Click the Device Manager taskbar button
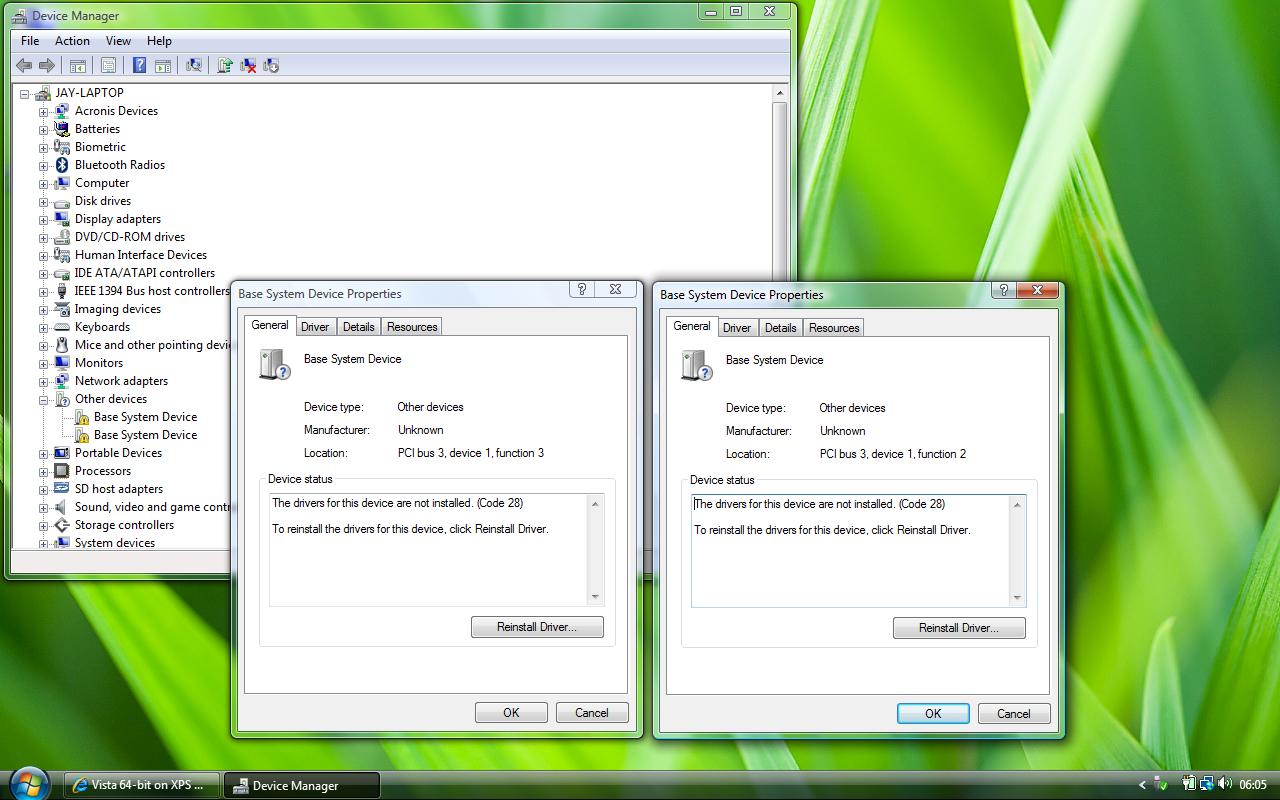This screenshot has width=1280, height=800. pyautogui.click(x=301, y=785)
